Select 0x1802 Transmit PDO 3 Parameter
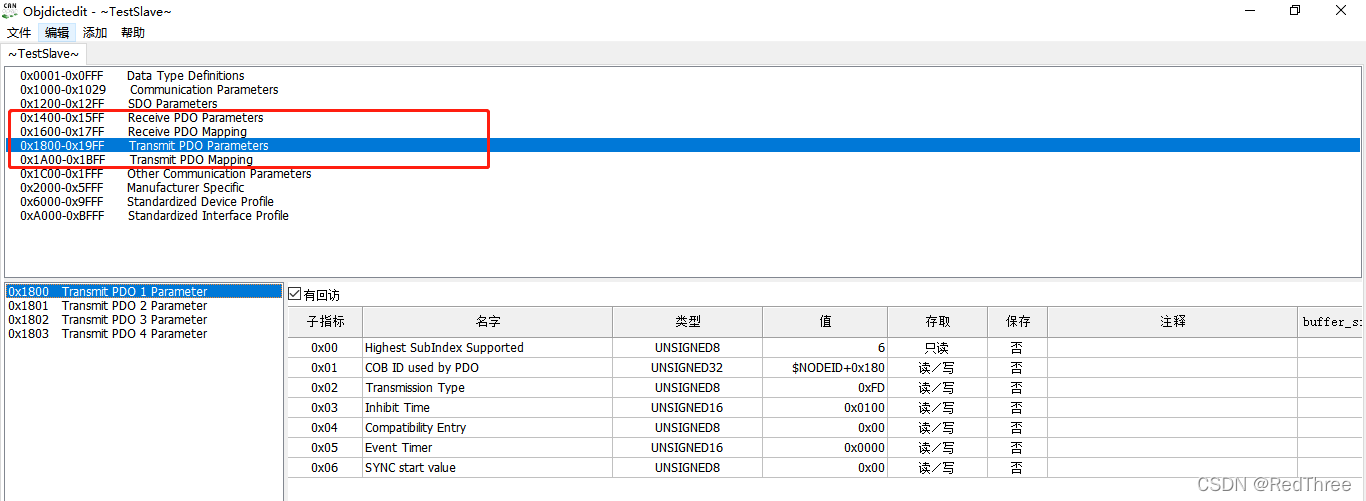This screenshot has height=501, width=1366. point(143,320)
